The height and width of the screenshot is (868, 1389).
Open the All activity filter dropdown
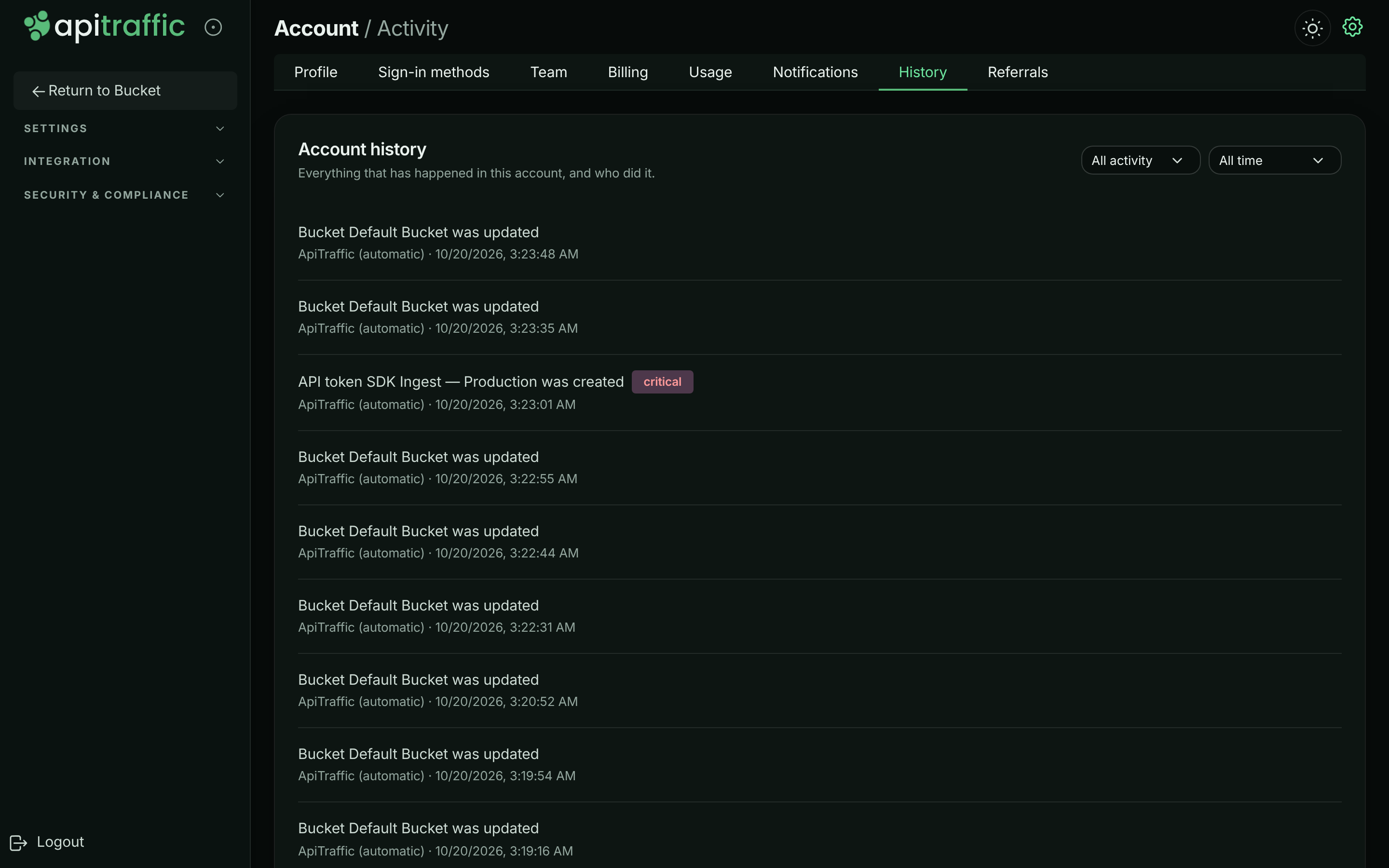pos(1141,160)
